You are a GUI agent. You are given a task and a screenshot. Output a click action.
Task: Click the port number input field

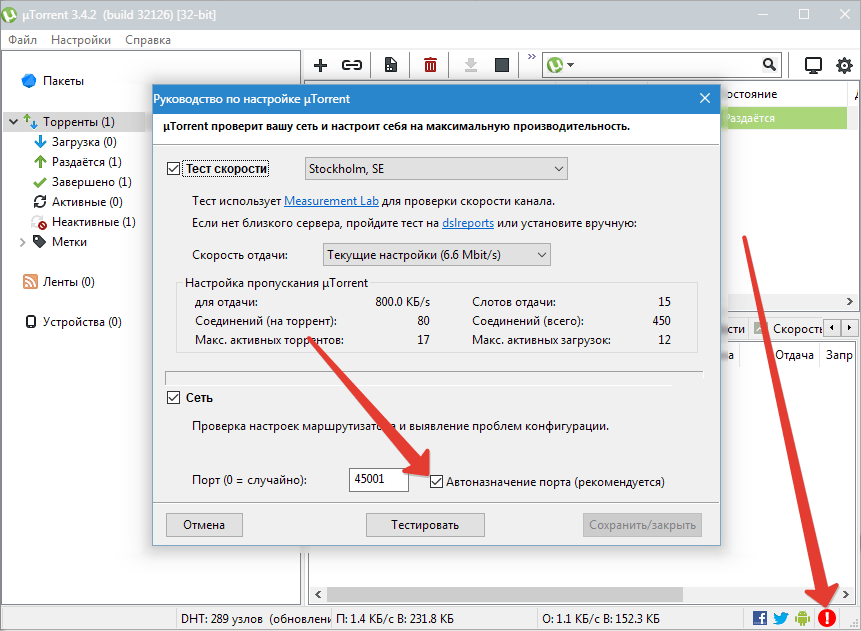click(378, 480)
